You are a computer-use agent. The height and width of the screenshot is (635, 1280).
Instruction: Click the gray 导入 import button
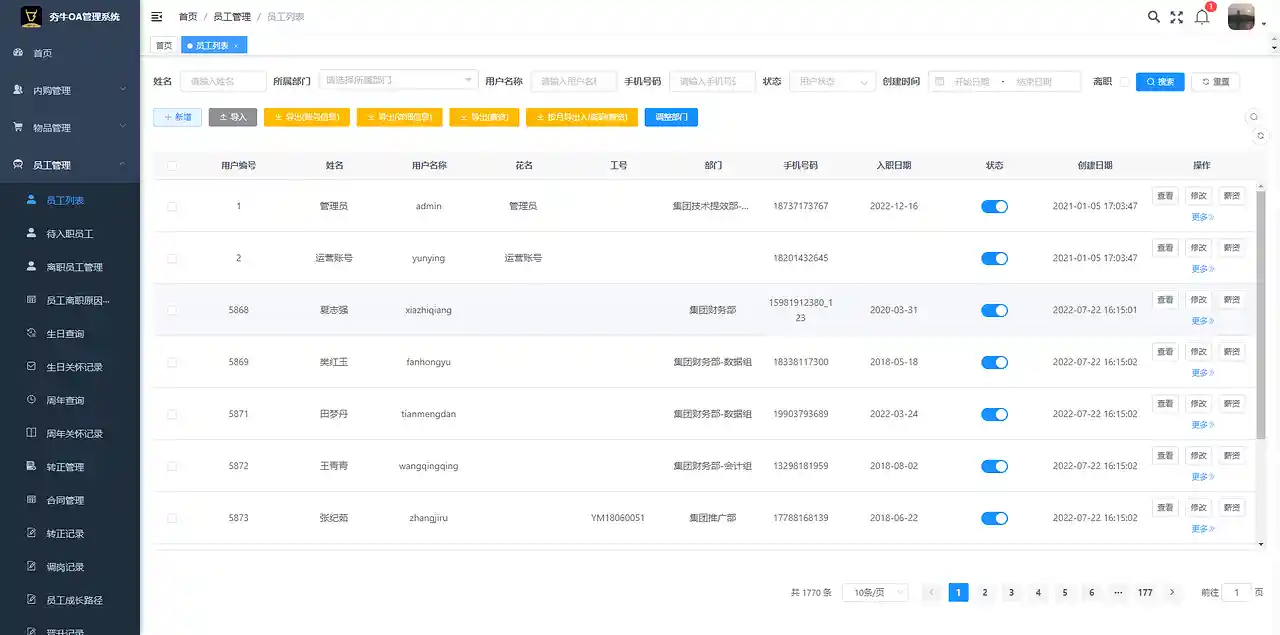(x=233, y=117)
